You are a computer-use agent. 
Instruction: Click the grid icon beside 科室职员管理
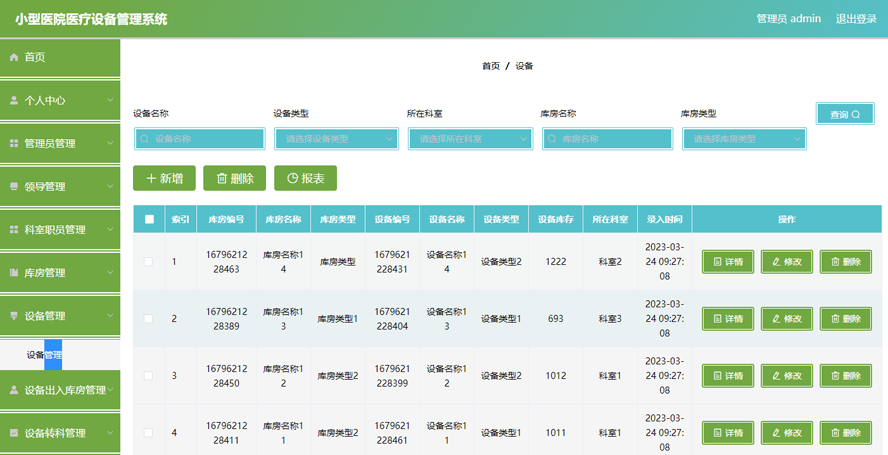[14, 229]
